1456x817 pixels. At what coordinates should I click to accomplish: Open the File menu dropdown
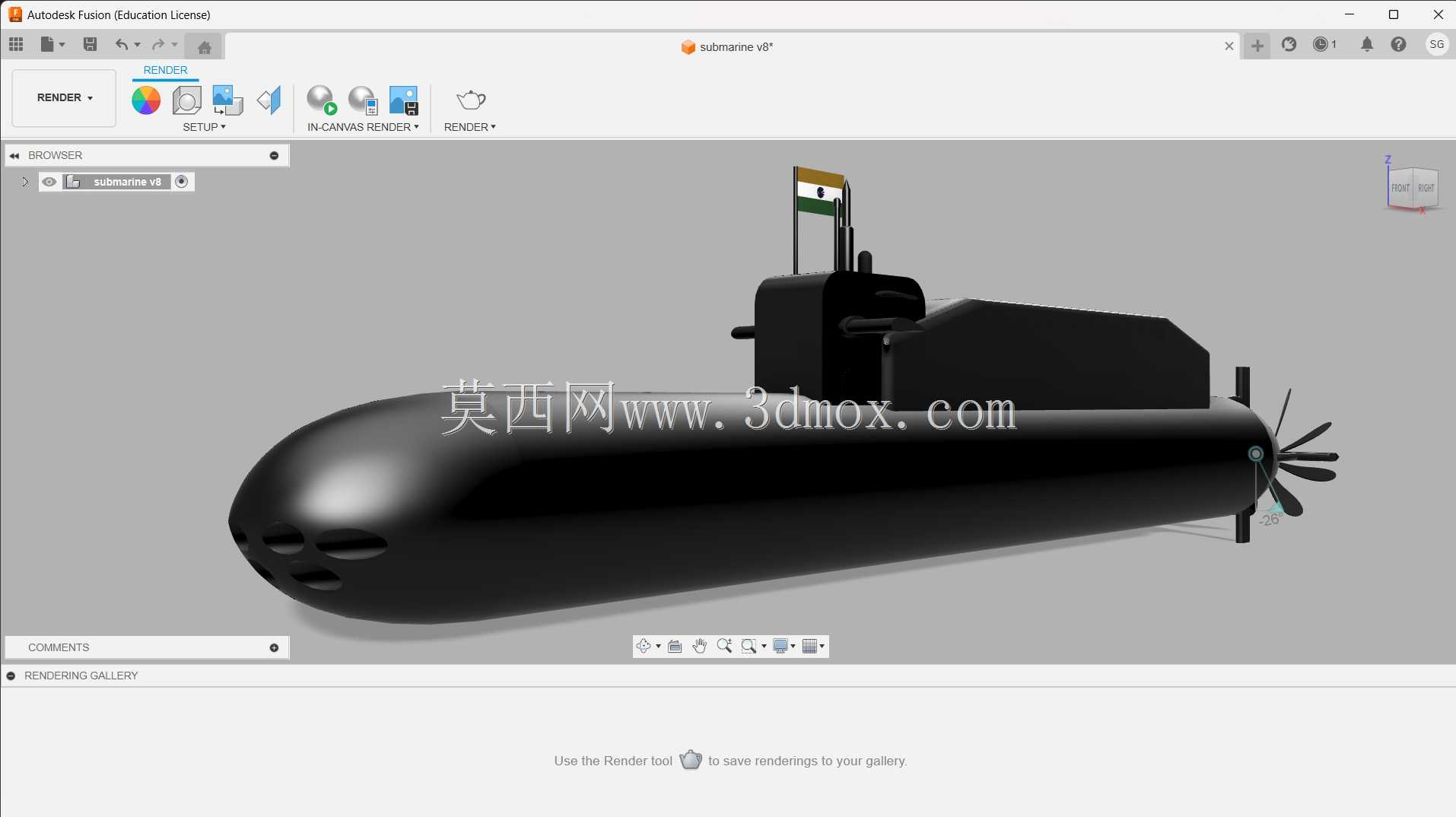click(52, 44)
